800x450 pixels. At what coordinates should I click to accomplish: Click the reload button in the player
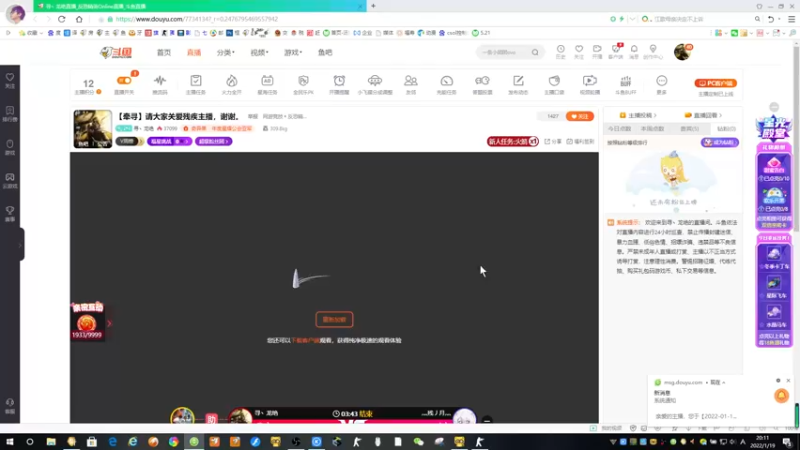point(334,319)
